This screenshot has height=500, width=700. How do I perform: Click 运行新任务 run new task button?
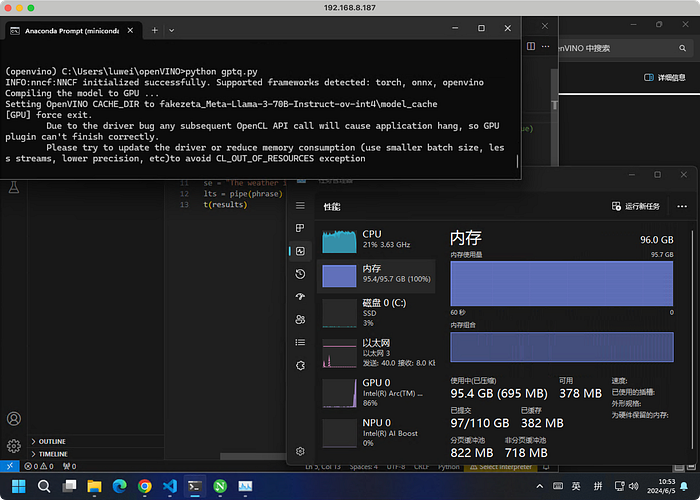click(x=636, y=206)
